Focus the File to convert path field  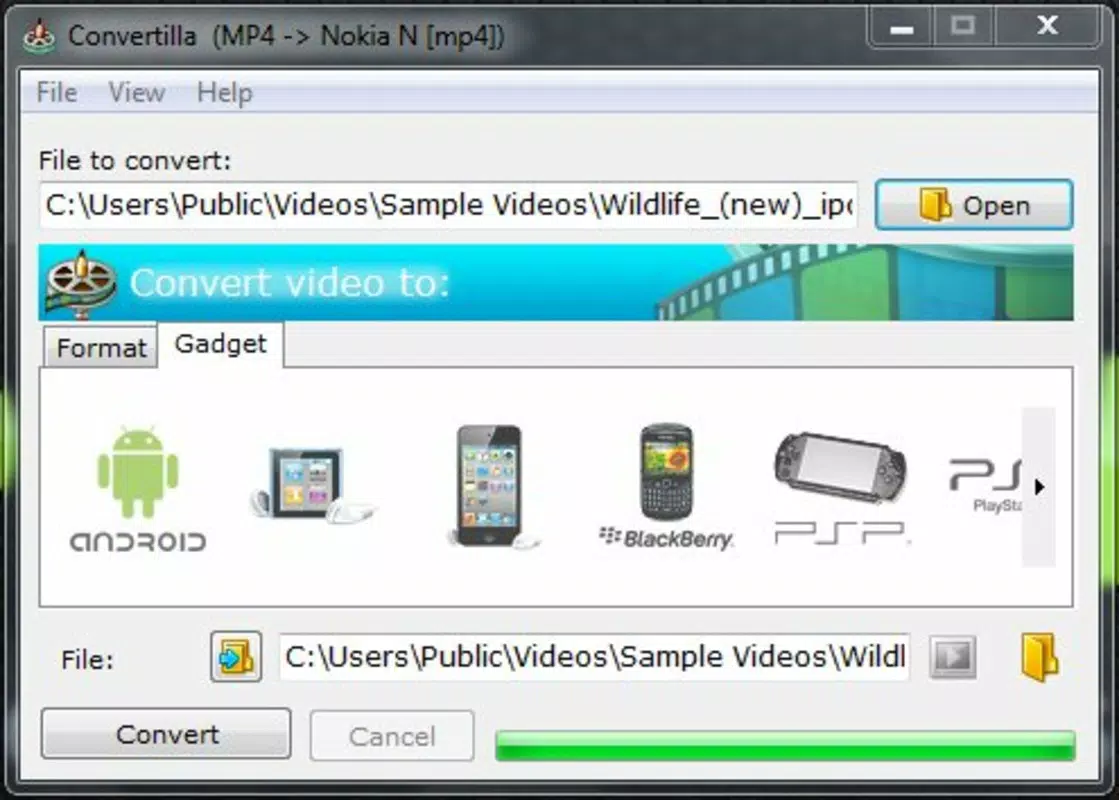coord(448,206)
